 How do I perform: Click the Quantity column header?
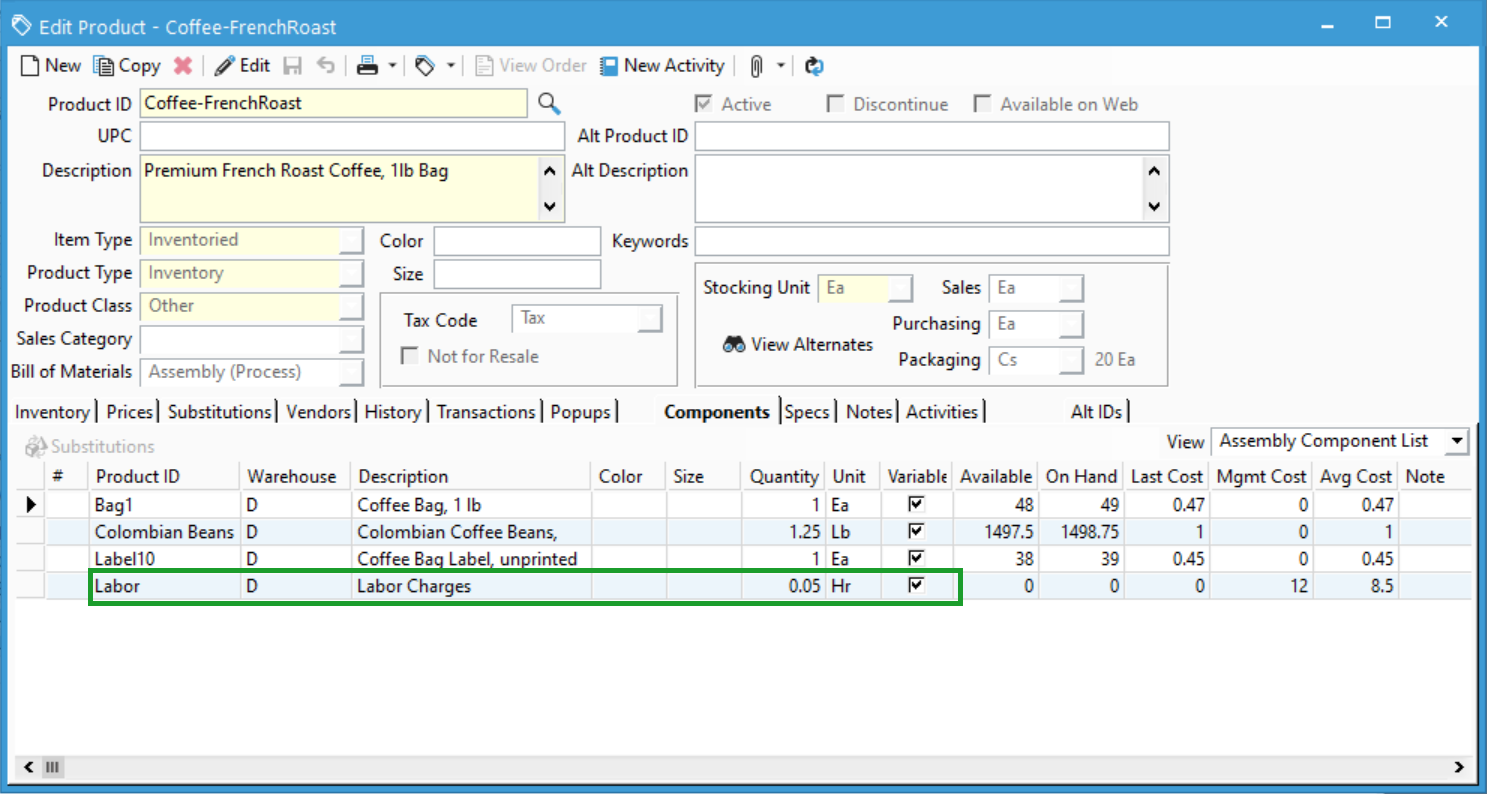point(784,476)
